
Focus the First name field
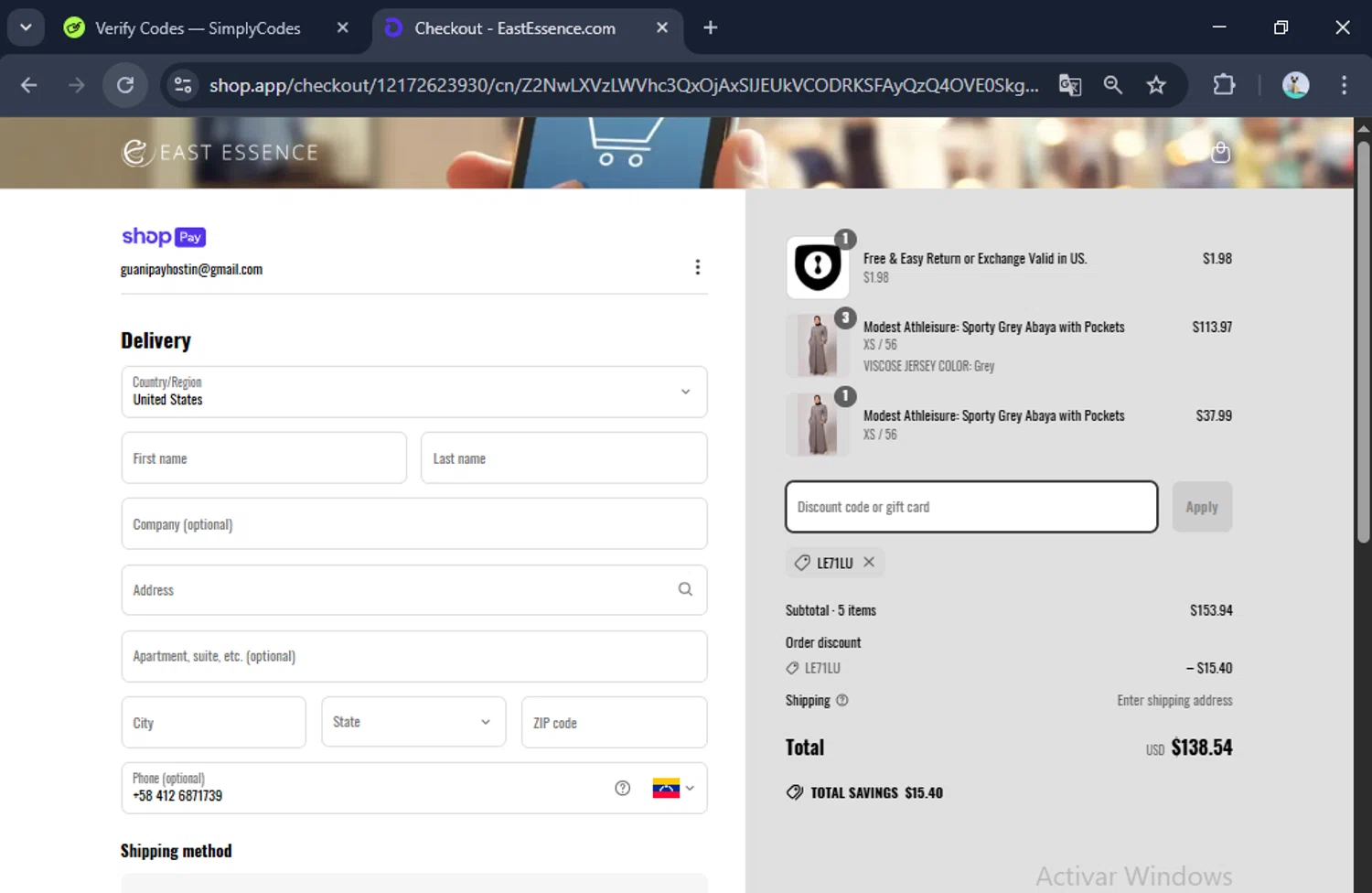pyautogui.click(x=264, y=457)
